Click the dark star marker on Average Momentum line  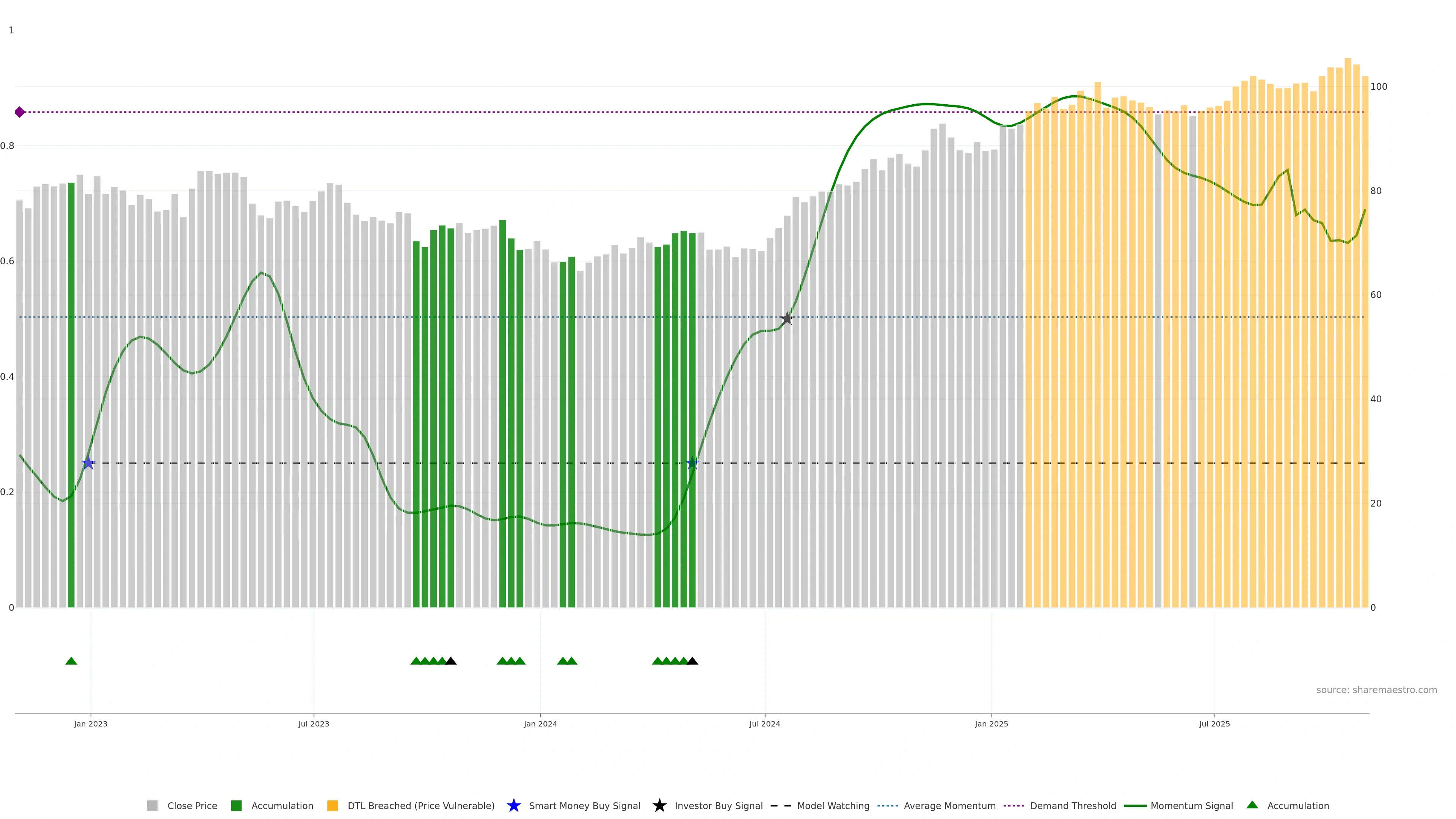tap(787, 318)
